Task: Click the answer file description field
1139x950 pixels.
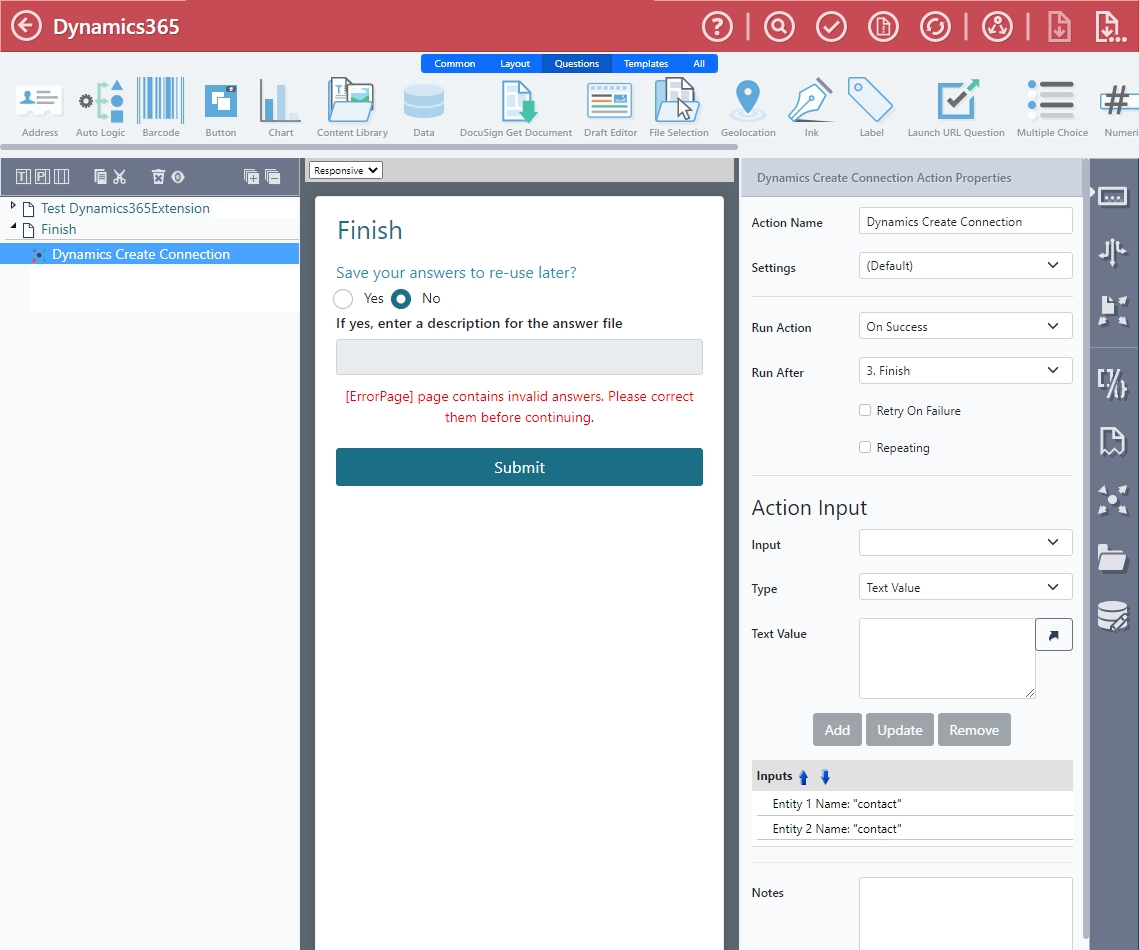Action: coord(519,357)
